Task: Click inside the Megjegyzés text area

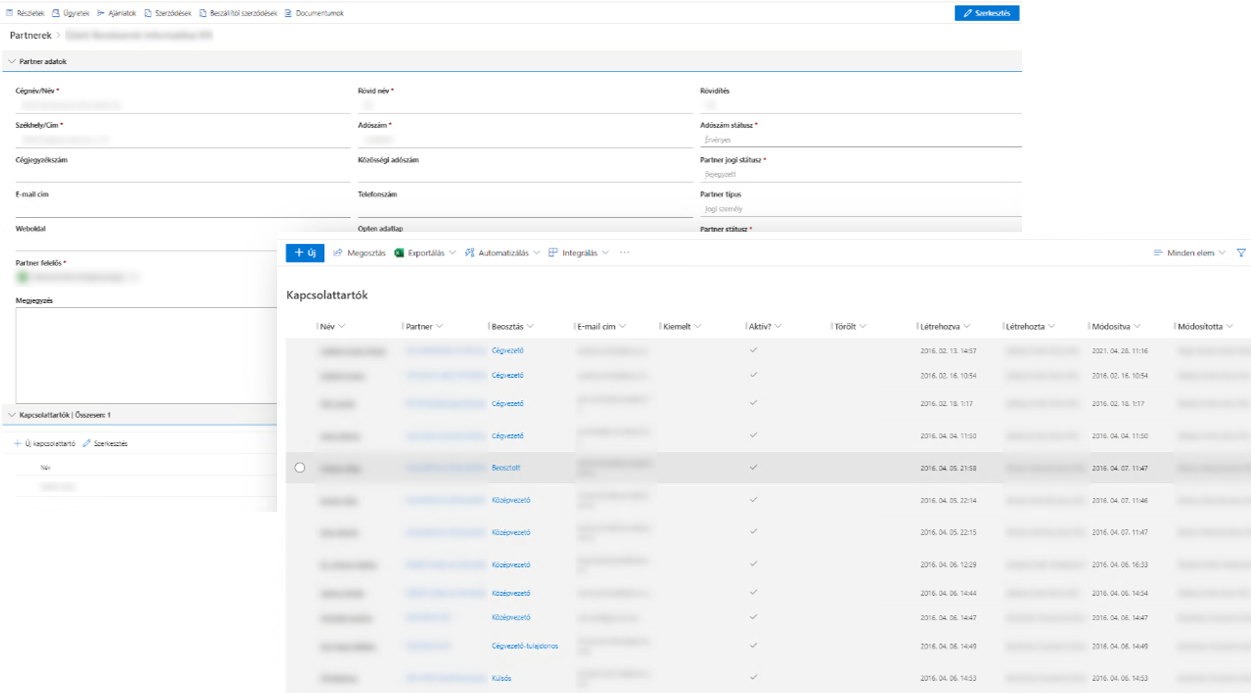Action: click(x=146, y=355)
